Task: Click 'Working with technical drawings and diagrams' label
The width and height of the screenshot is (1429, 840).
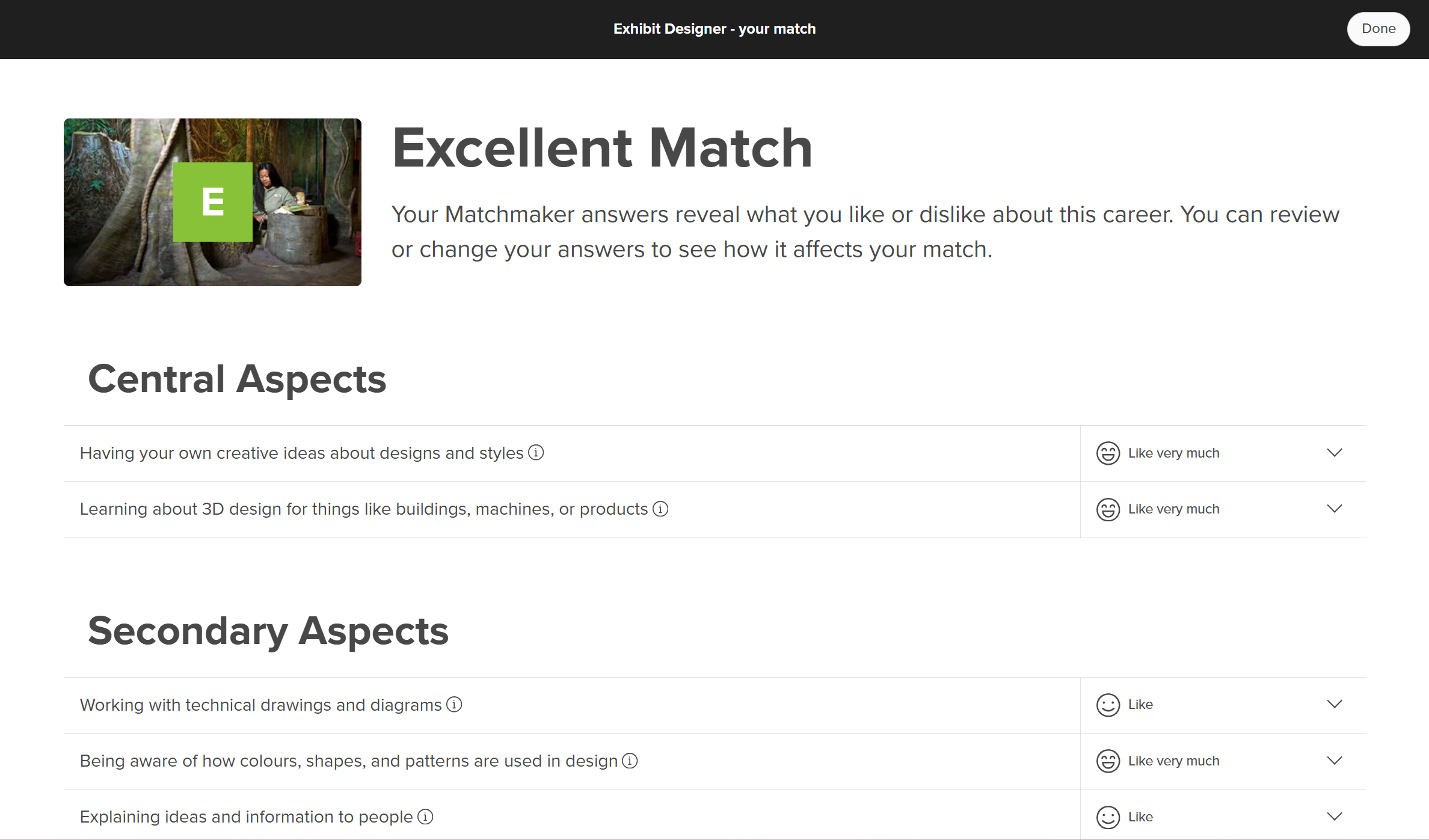Action: [x=260, y=705]
